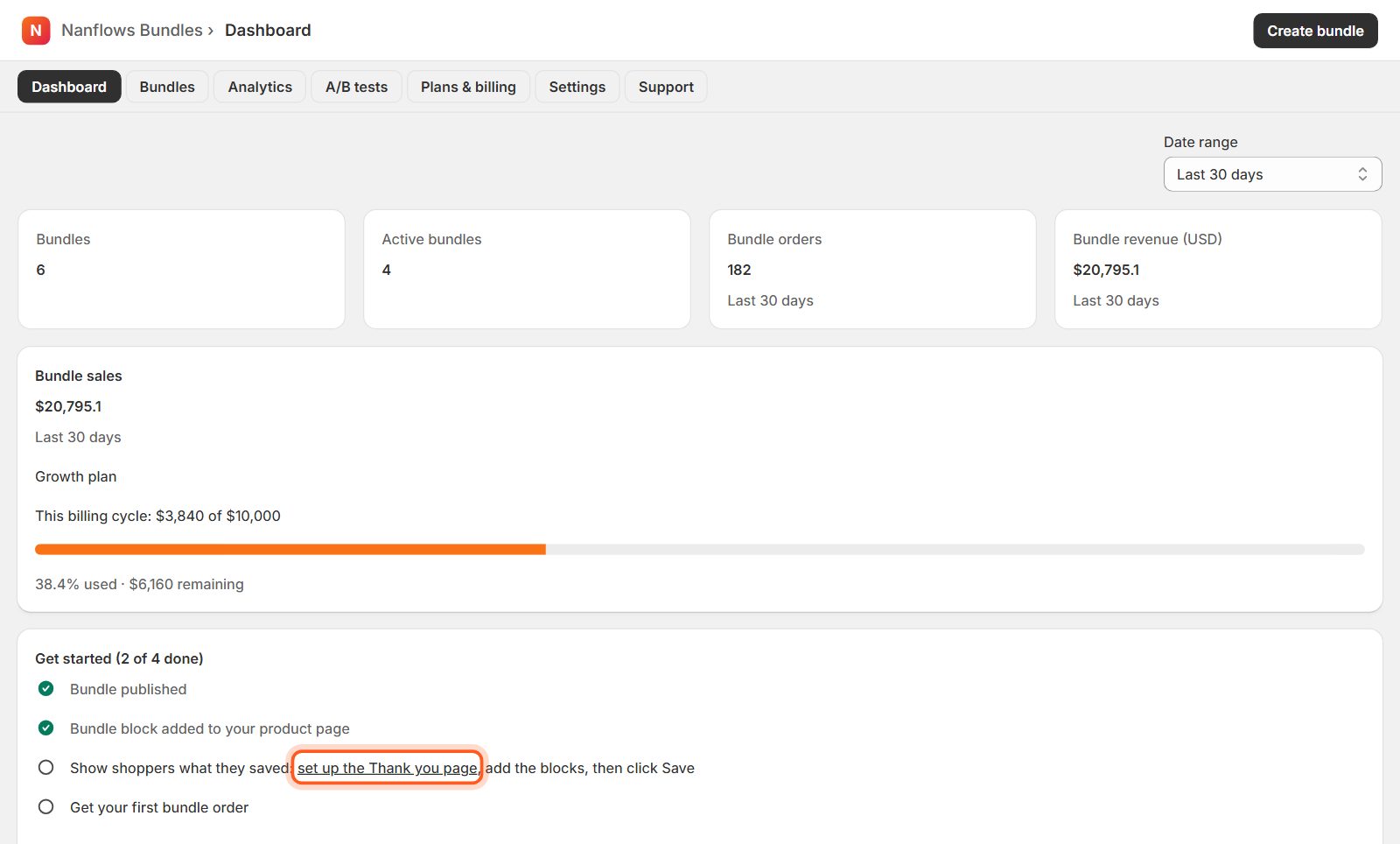Click the Nanflows app logo icon
This screenshot has height=844, width=1400.
(x=36, y=31)
